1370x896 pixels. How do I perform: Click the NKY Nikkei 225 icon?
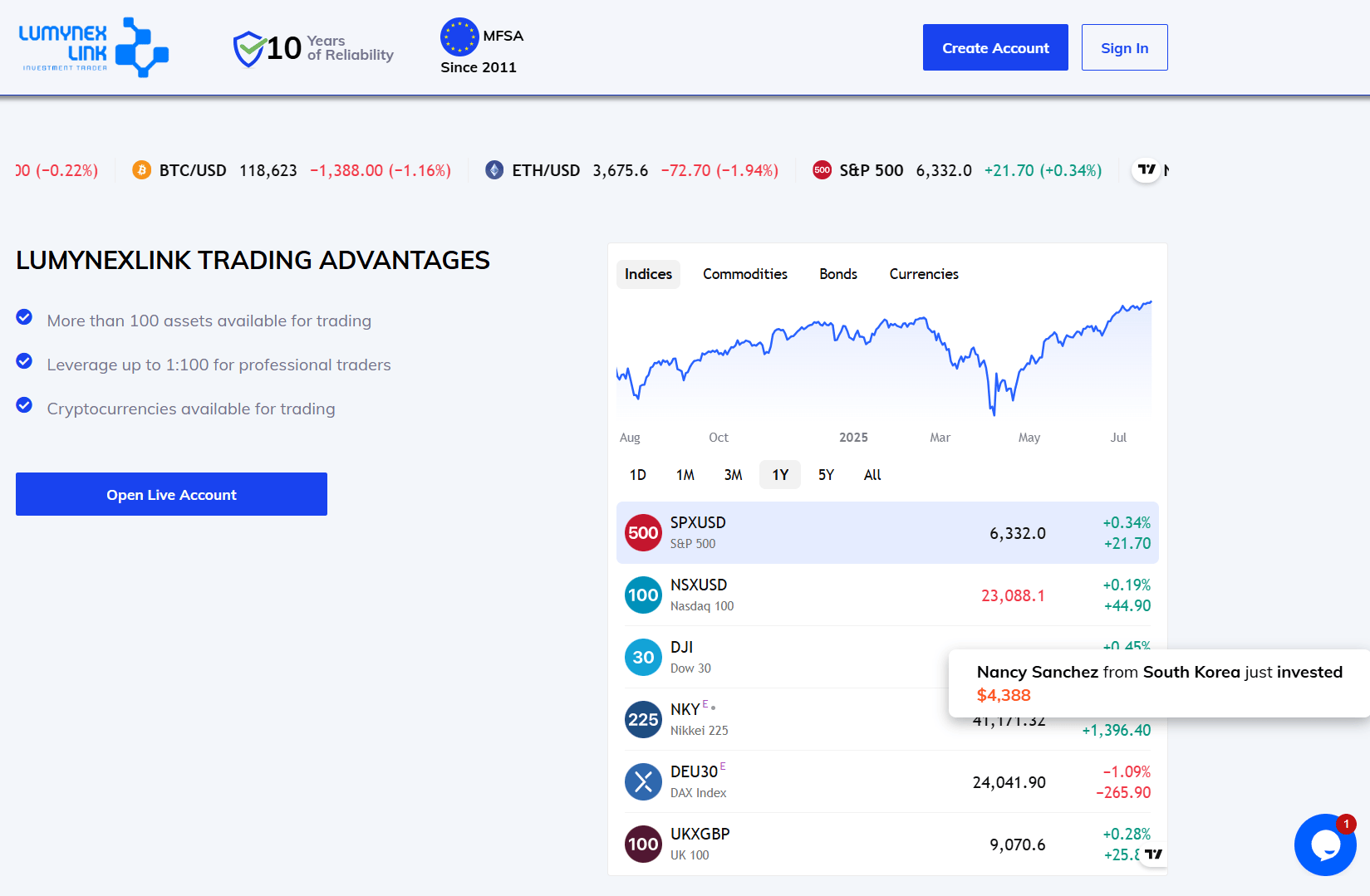[643, 720]
